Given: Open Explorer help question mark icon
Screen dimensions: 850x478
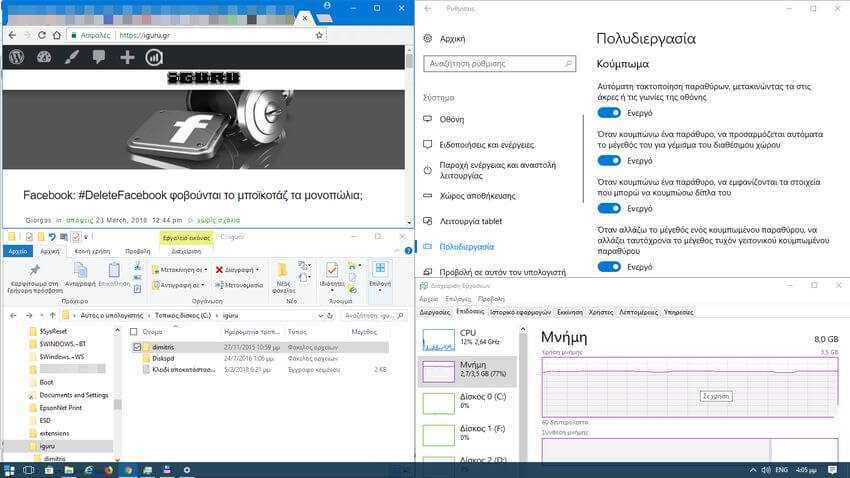Looking at the screenshot, I should pyautogui.click(x=408, y=251).
